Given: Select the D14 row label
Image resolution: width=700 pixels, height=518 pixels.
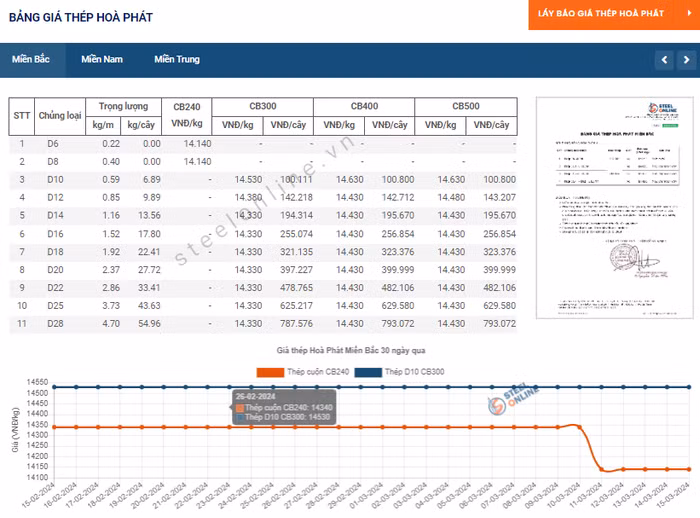Looking at the screenshot, I should tap(55, 215).
